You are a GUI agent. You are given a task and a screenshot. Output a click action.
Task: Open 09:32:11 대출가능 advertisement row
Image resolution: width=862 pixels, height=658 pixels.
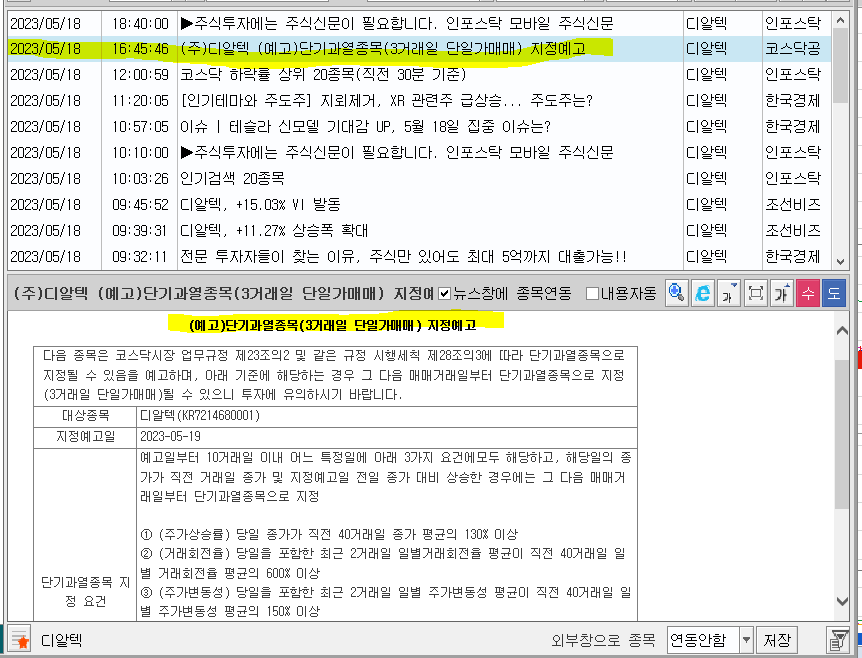(x=419, y=256)
